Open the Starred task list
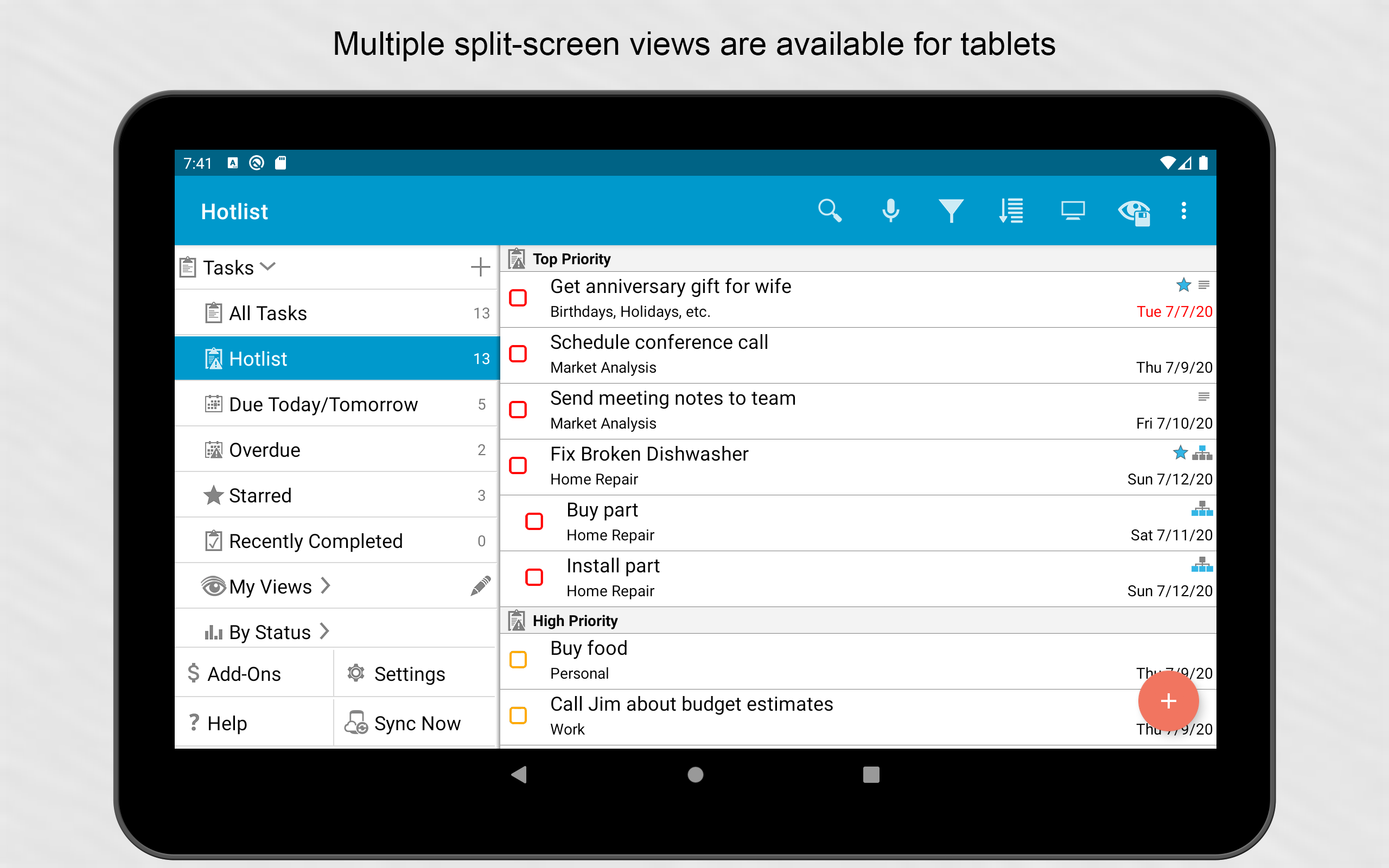The image size is (1389, 868). coord(260,495)
